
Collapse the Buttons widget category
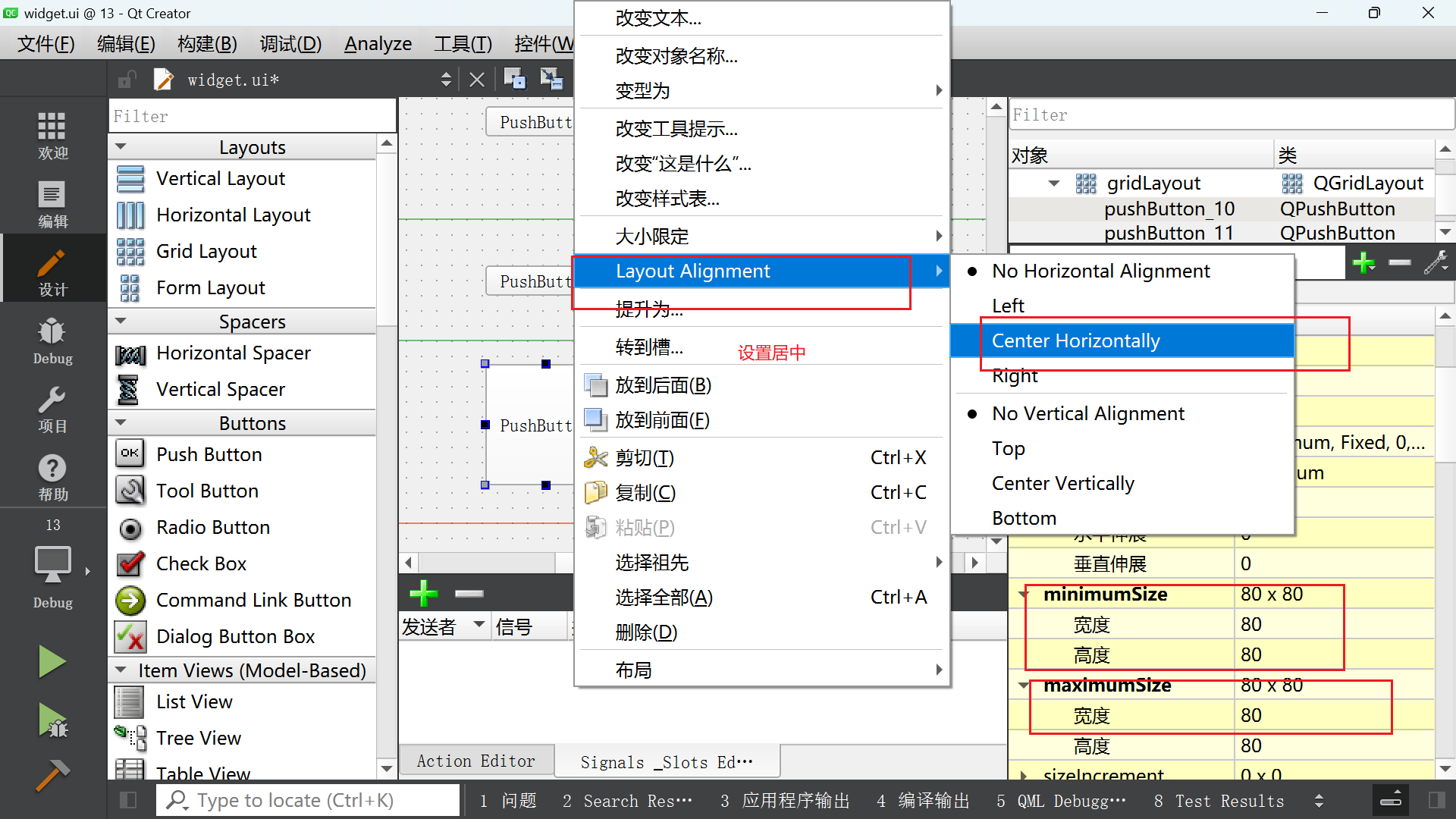[x=121, y=422]
